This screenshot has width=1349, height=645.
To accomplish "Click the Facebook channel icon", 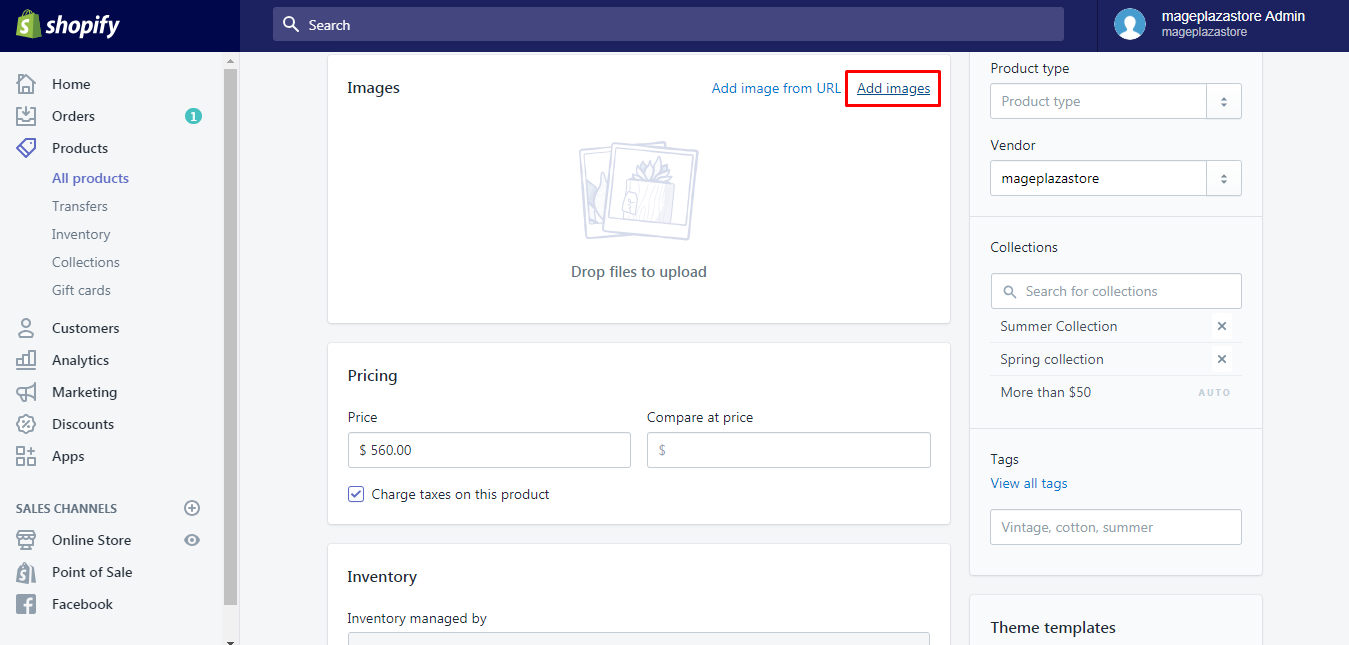I will tap(26, 604).
